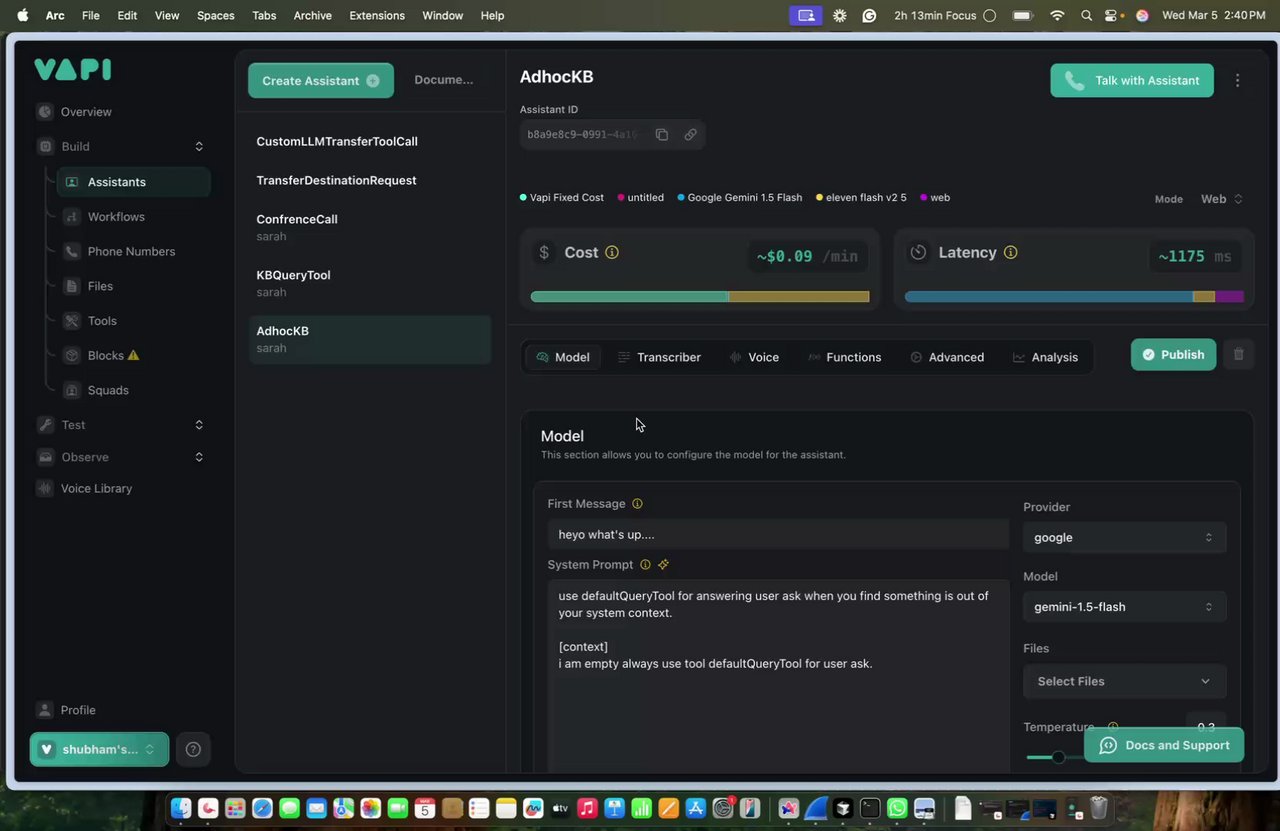The height and width of the screenshot is (831, 1280).
Task: Click Talk with Assistant
Action: click(x=1132, y=80)
